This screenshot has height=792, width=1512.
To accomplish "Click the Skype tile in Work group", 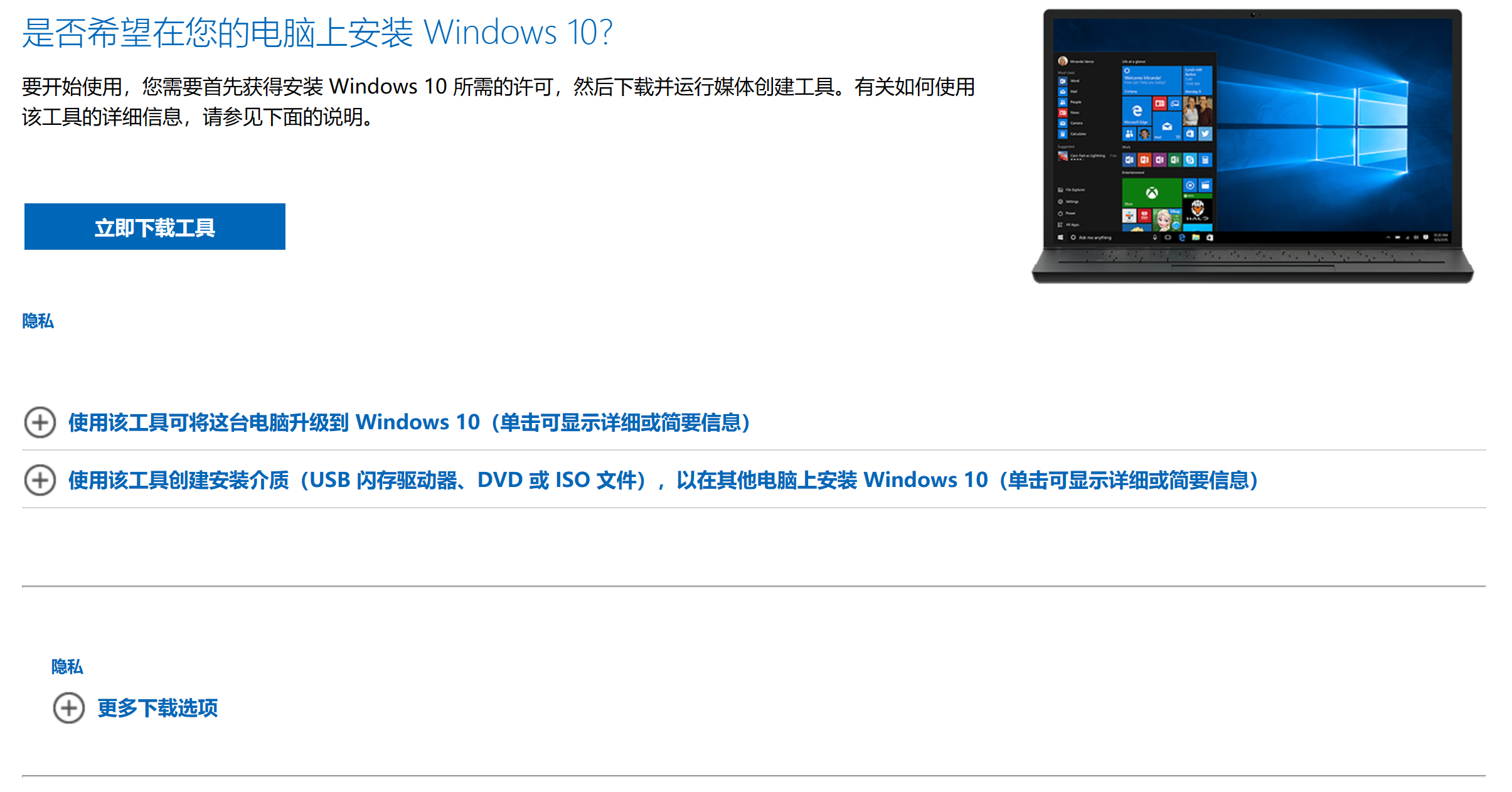I will pyautogui.click(x=1190, y=160).
